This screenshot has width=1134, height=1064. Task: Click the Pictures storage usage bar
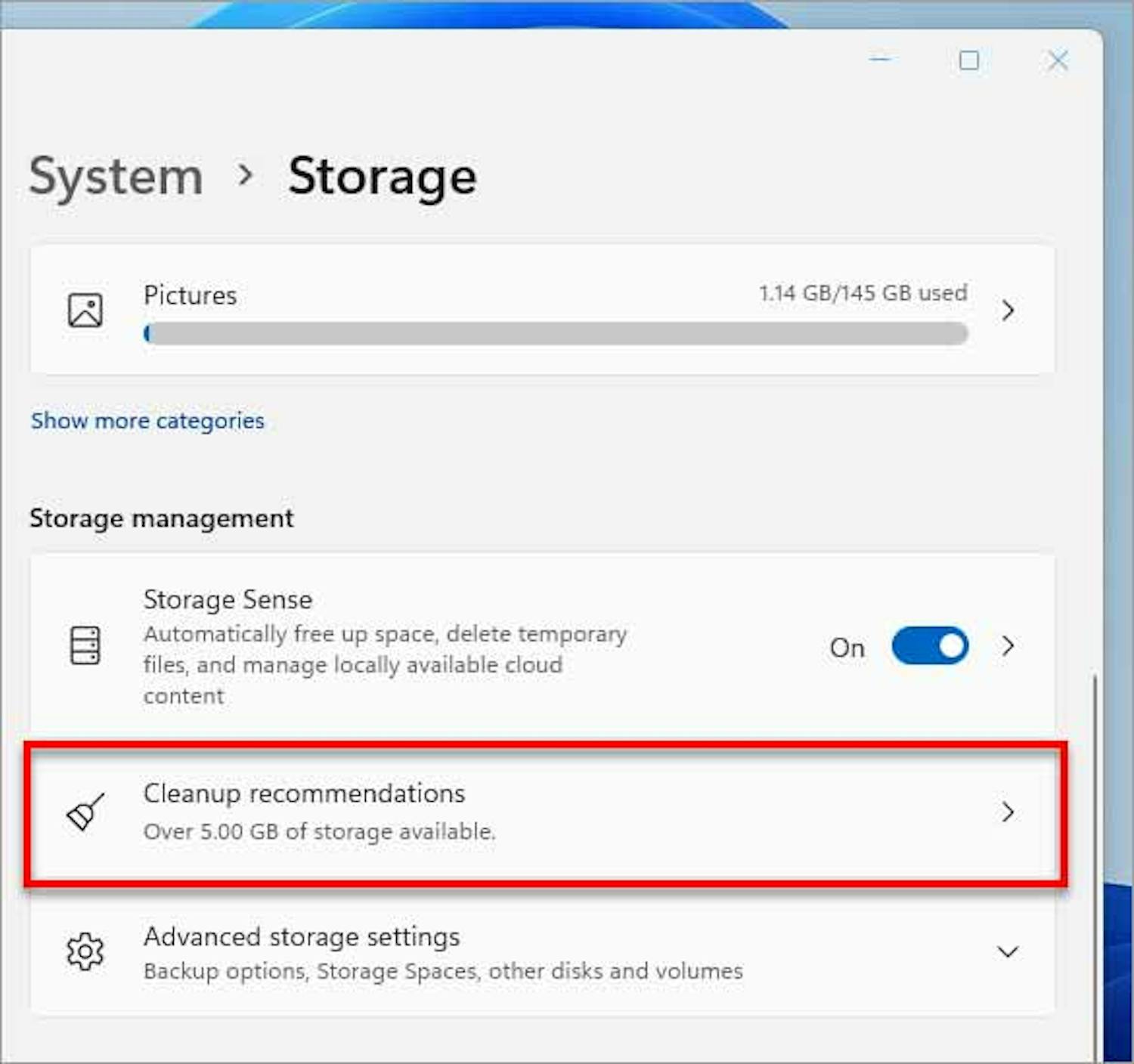[556, 333]
